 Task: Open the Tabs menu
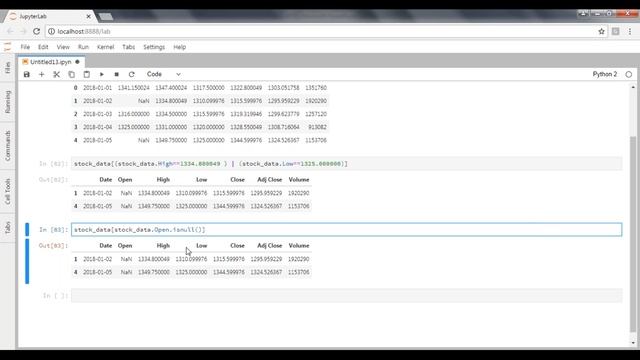[x=129, y=47]
